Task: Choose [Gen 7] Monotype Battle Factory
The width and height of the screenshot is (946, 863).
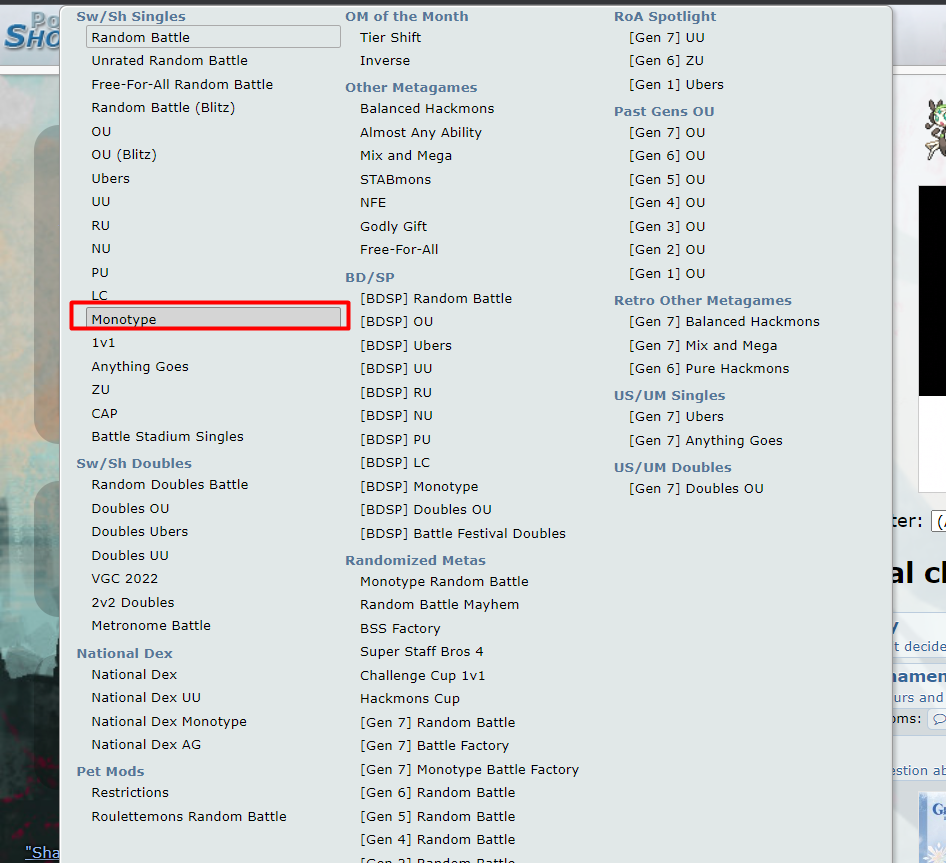Action: pyautogui.click(x=469, y=769)
